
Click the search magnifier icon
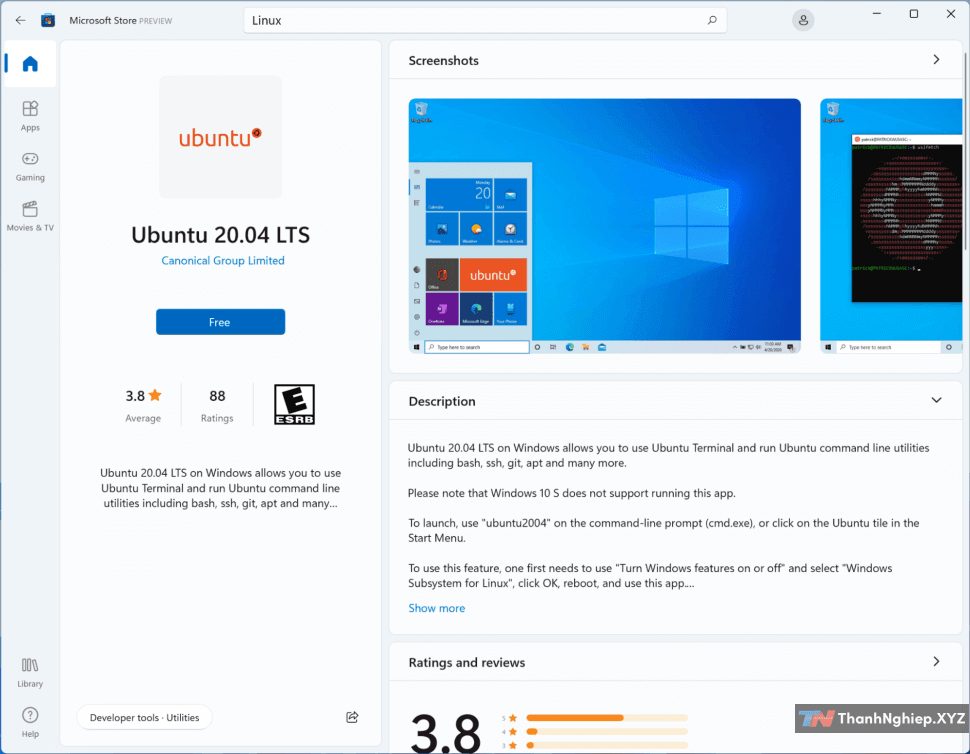[x=712, y=20]
